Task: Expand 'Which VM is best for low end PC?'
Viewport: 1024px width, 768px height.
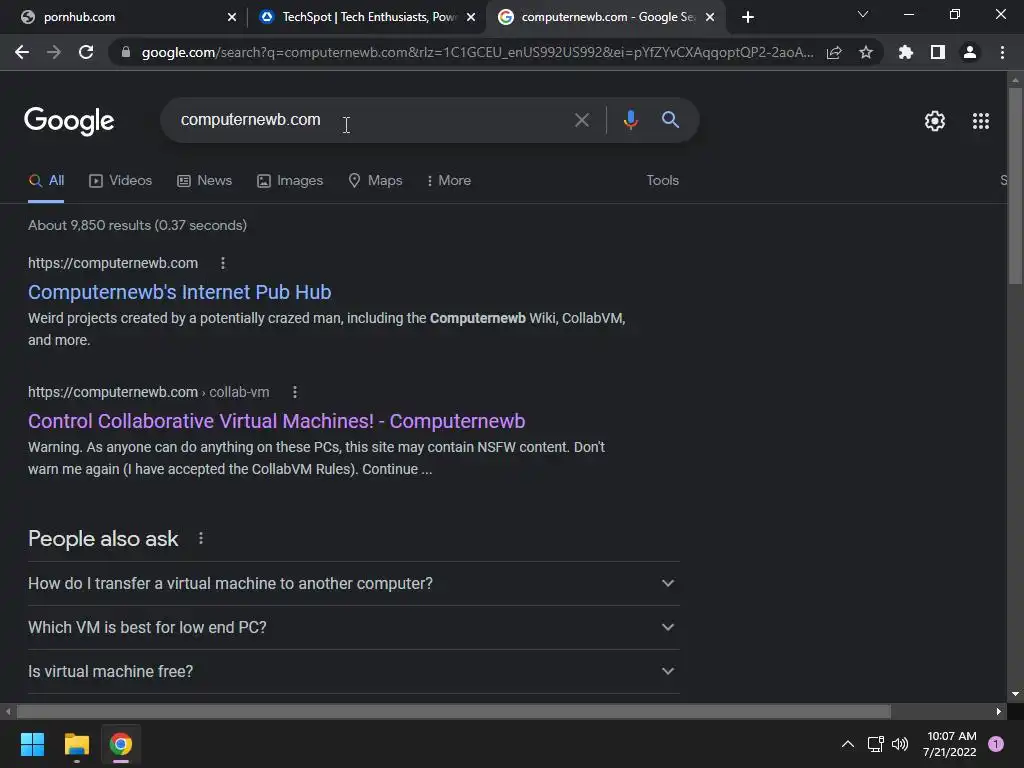Action: 353,628
